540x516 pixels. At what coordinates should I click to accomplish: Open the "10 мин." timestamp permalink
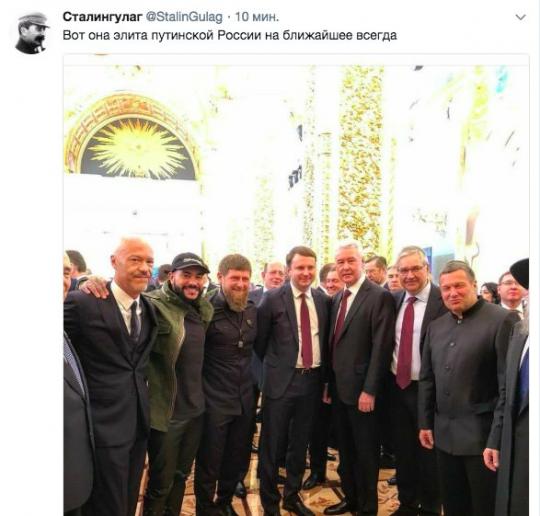tap(257, 17)
